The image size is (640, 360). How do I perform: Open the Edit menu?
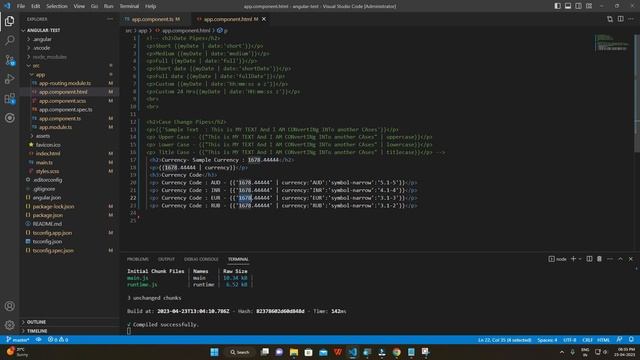pyautogui.click(x=36, y=6)
